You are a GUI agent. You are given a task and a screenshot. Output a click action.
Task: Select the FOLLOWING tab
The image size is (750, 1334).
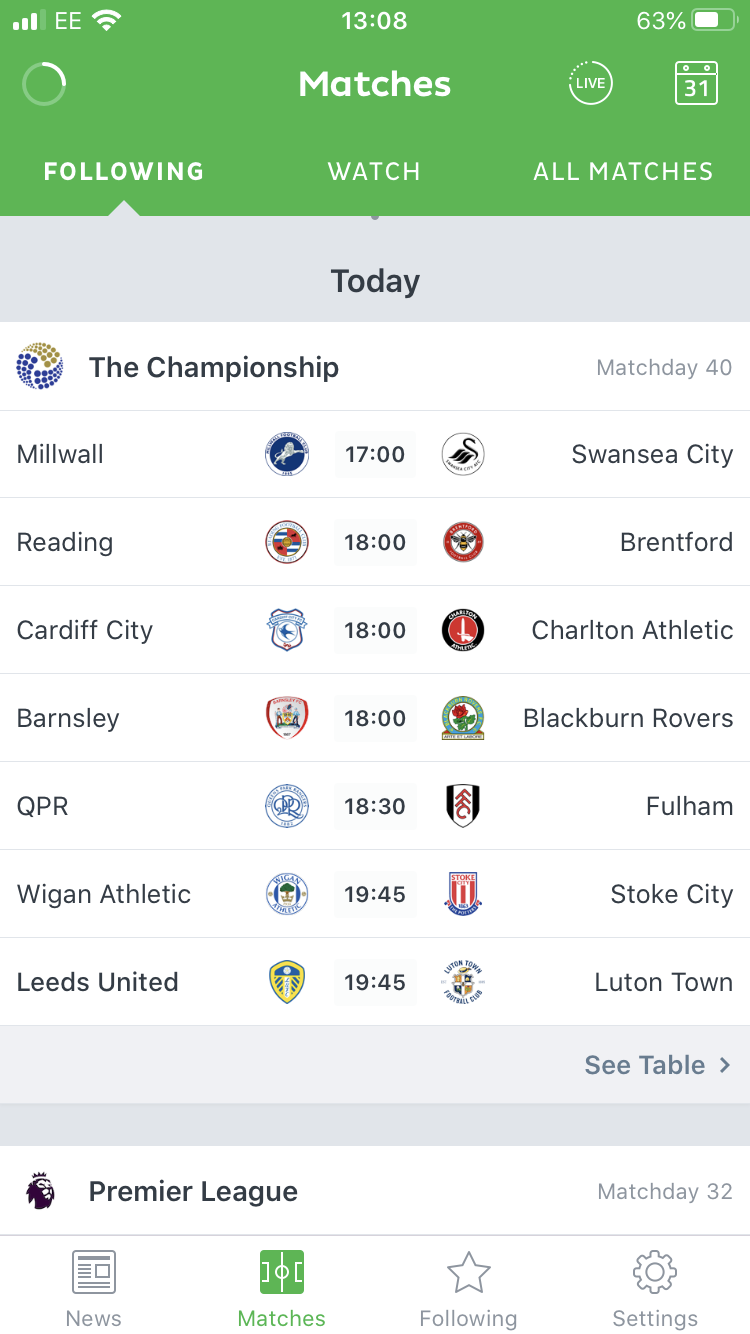(x=124, y=171)
